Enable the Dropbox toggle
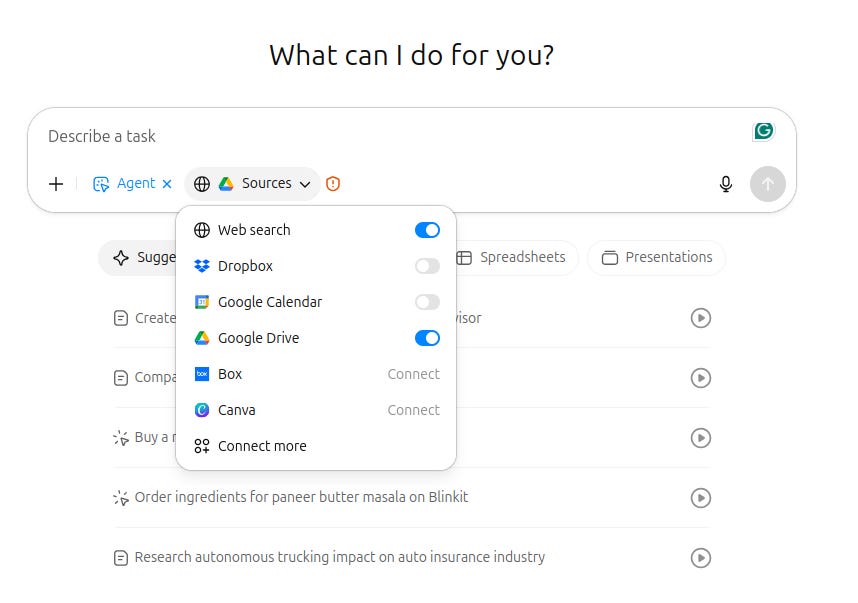The image size is (858, 603). pyautogui.click(x=427, y=266)
